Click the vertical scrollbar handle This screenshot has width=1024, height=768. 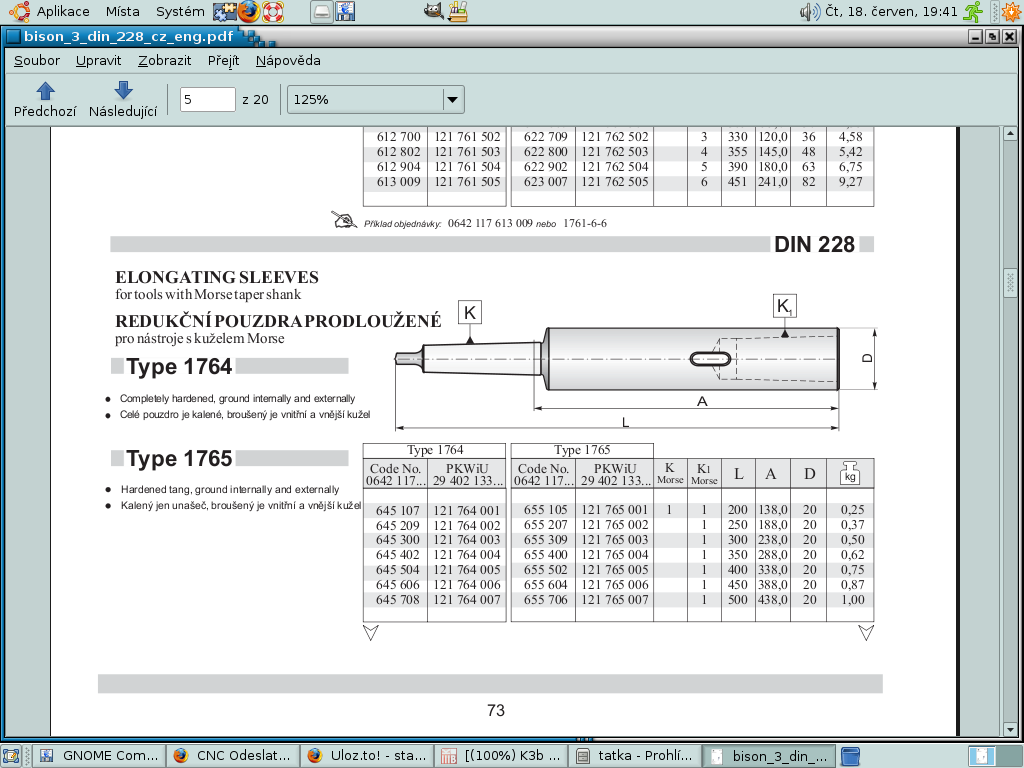point(1010,284)
